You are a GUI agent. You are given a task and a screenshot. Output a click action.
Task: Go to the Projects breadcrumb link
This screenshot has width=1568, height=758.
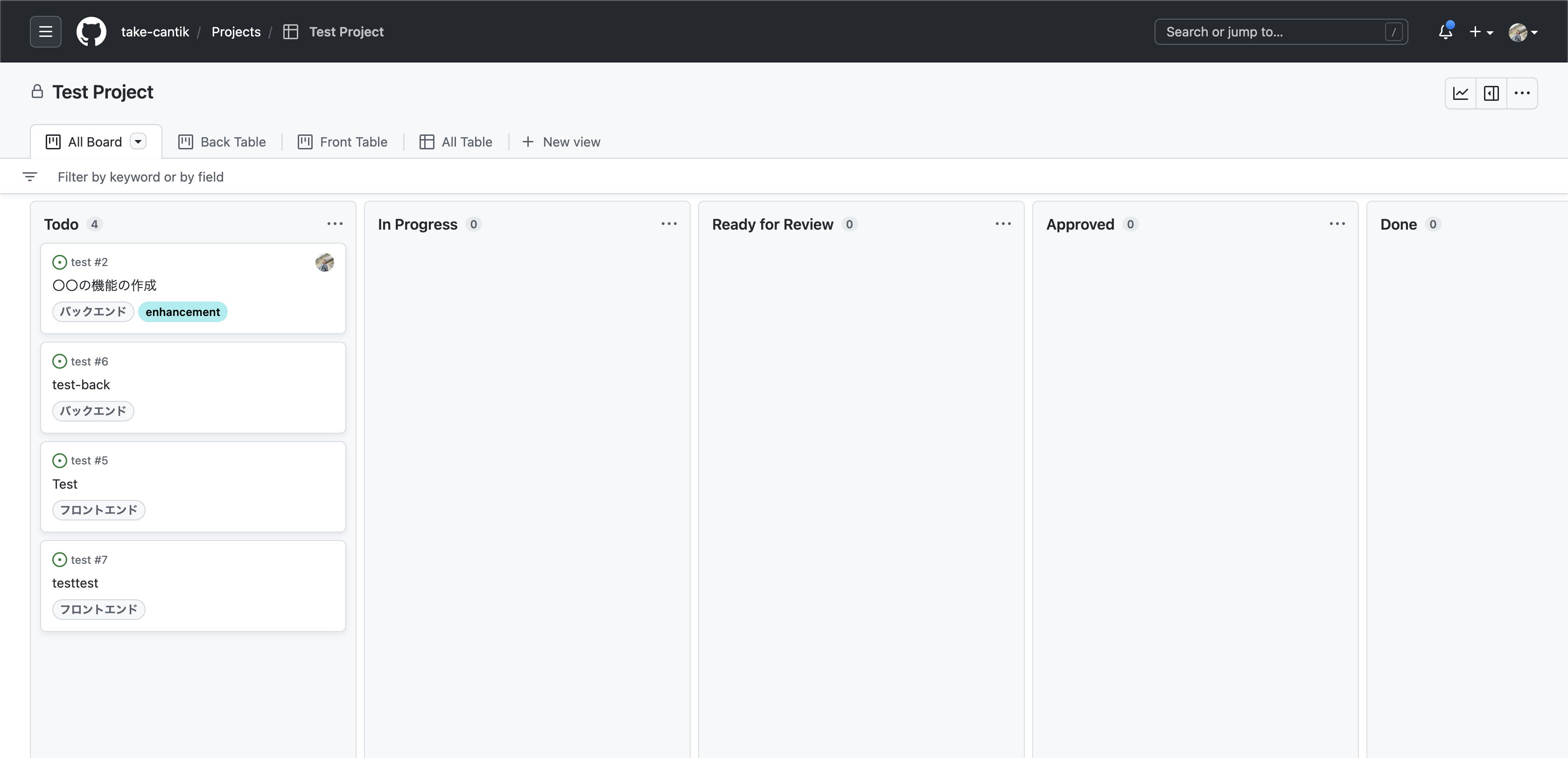[x=236, y=32]
